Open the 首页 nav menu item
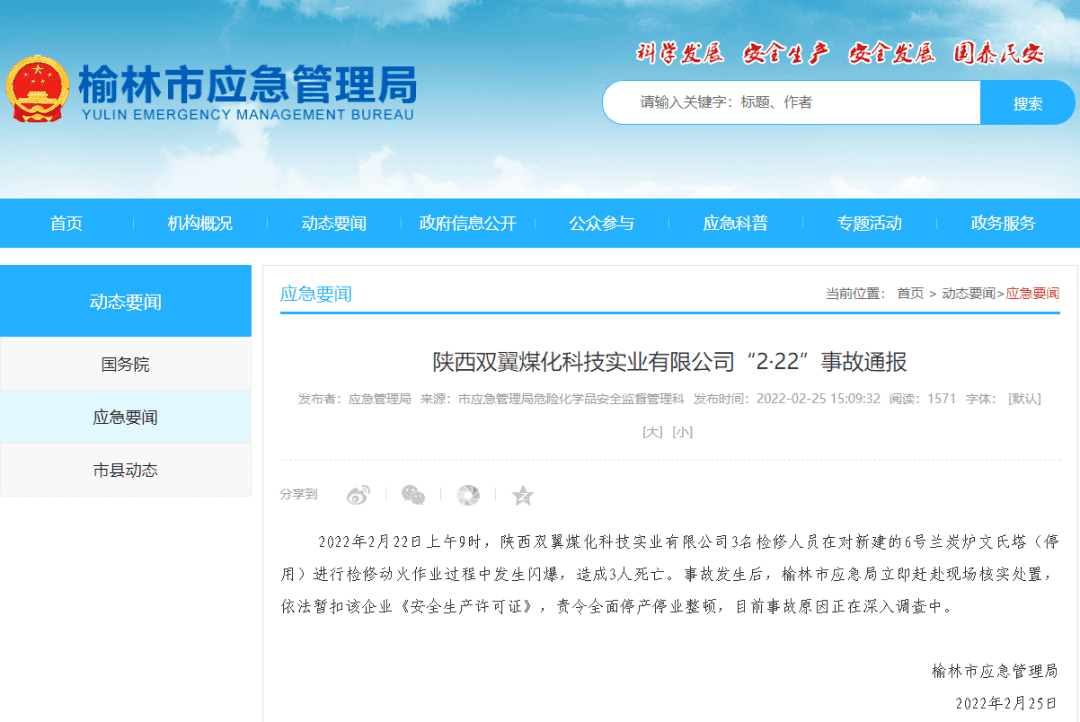The width and height of the screenshot is (1080, 722). pos(66,223)
